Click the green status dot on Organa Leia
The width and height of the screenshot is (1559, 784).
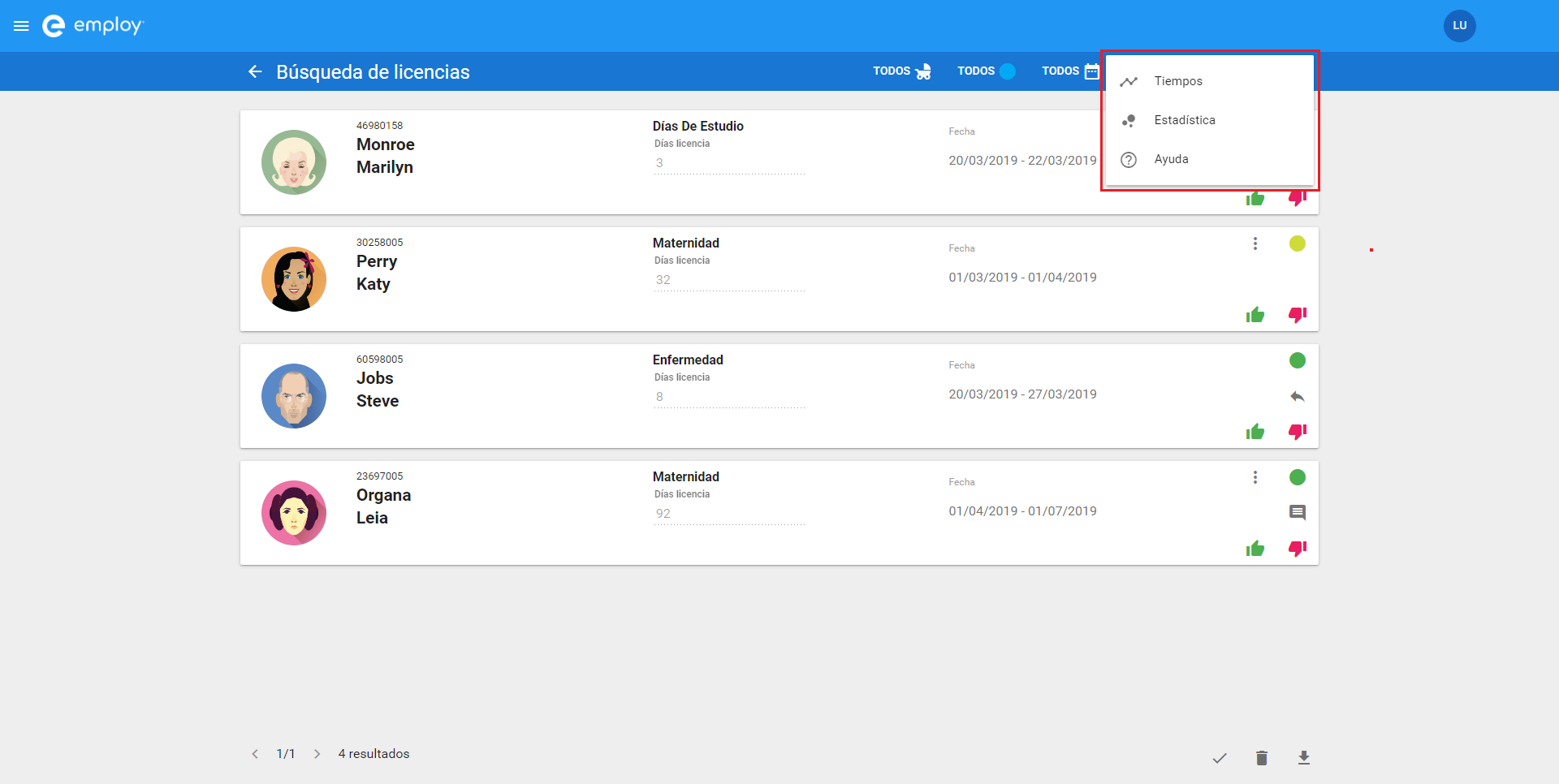point(1298,477)
